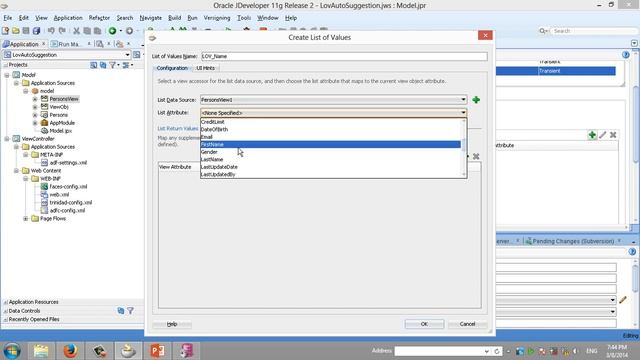Open the Refactor menu
640x360 pixels.
[x=99, y=18]
